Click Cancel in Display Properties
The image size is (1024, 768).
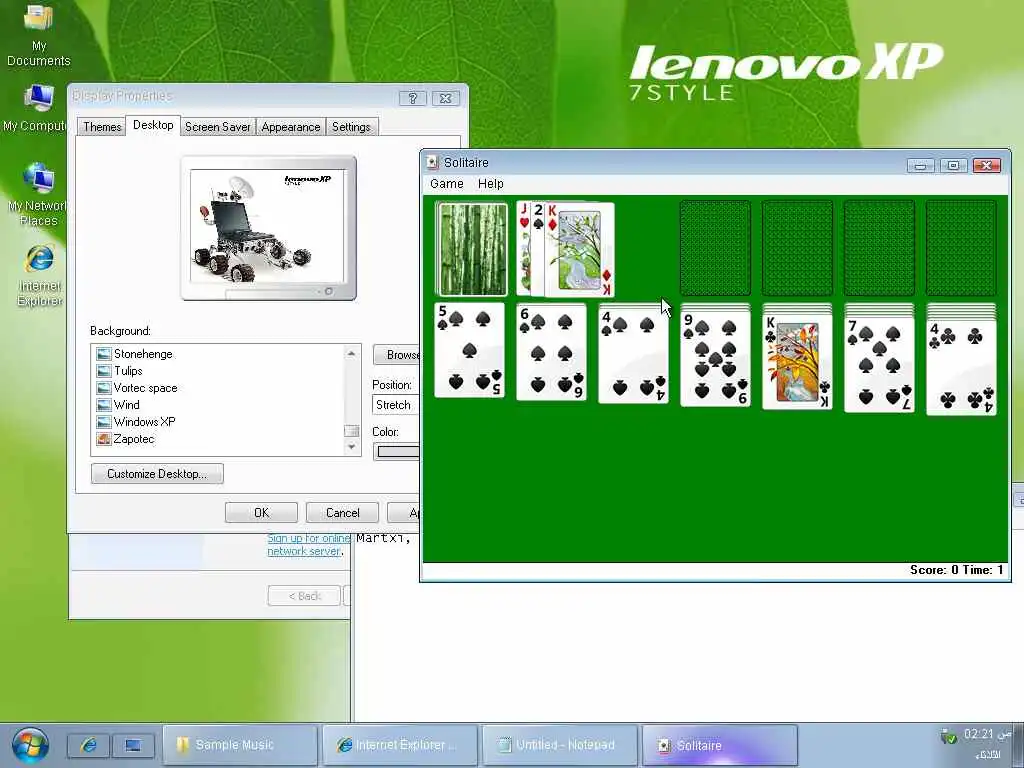(342, 513)
